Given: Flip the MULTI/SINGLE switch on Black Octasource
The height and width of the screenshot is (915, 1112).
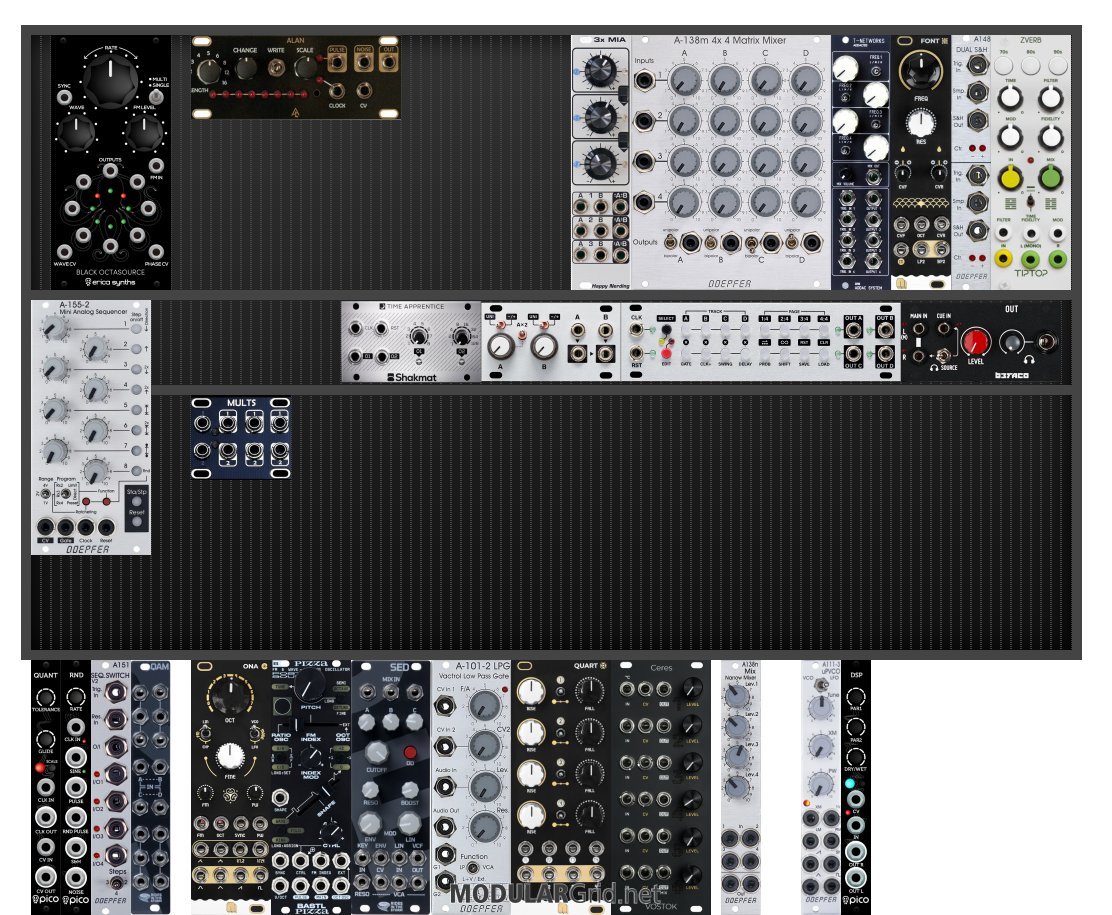Looking at the screenshot, I should [x=155, y=97].
